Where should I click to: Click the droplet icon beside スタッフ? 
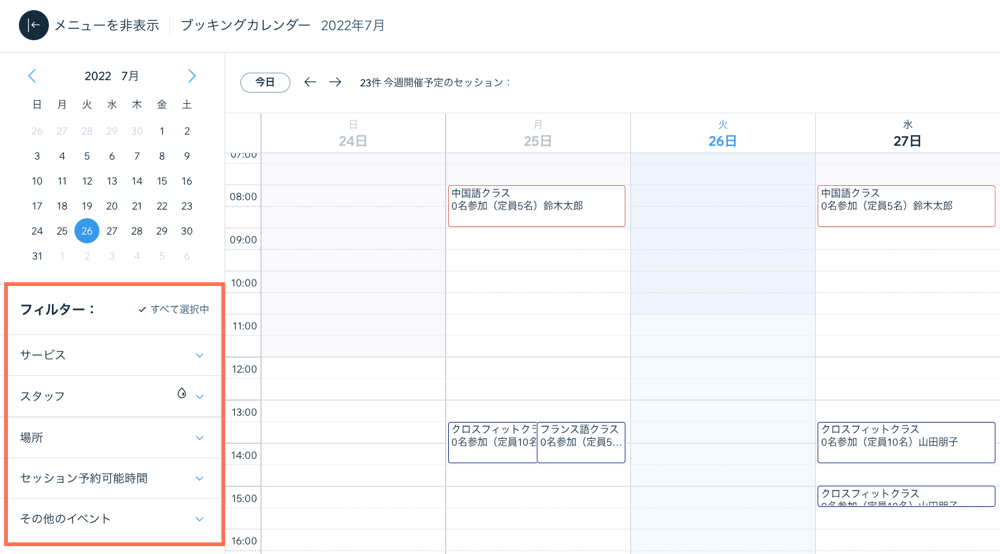[x=181, y=394]
